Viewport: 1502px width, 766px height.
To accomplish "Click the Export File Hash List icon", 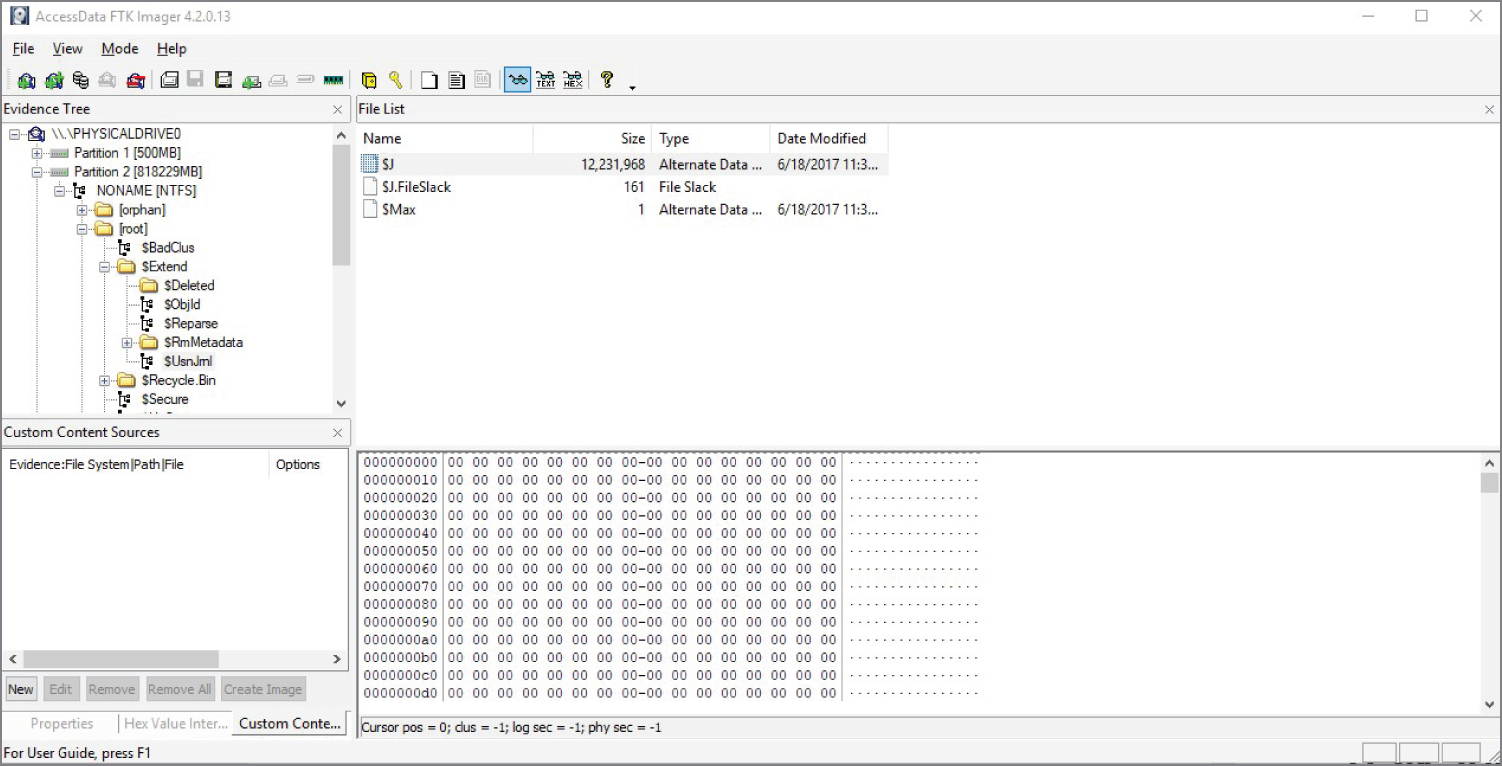I will point(456,80).
